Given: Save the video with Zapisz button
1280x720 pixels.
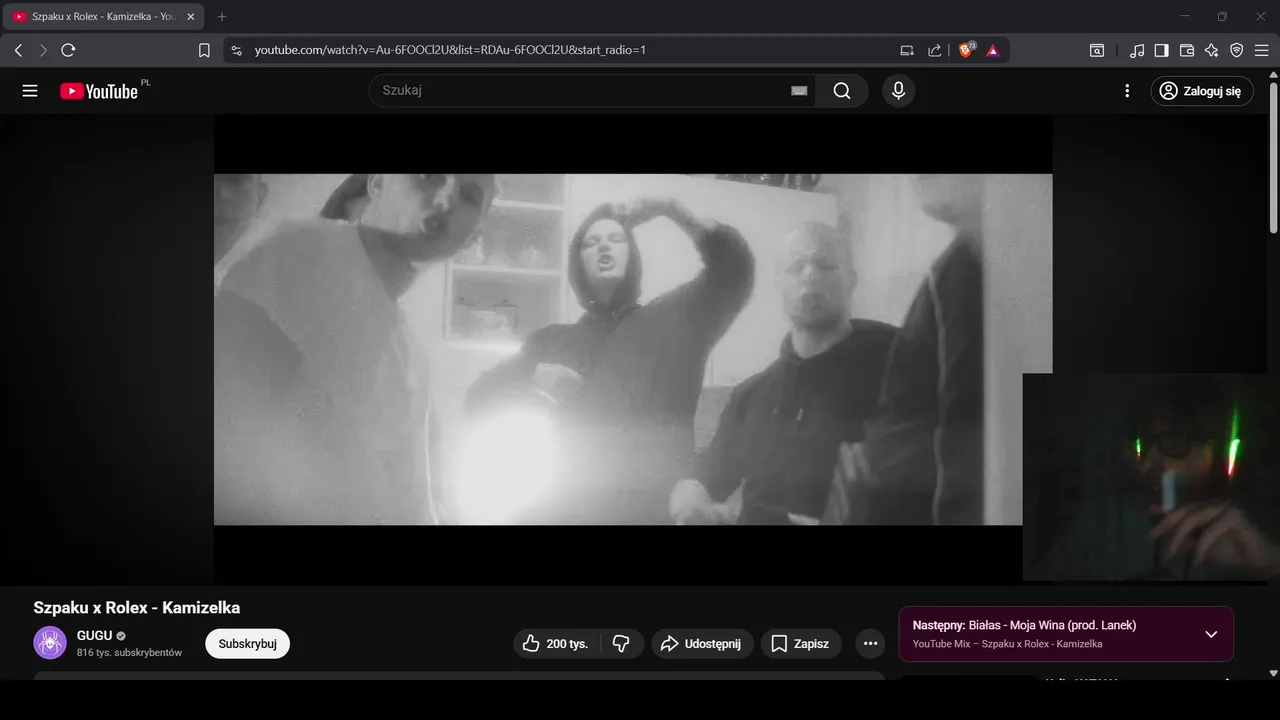Looking at the screenshot, I should click(801, 644).
